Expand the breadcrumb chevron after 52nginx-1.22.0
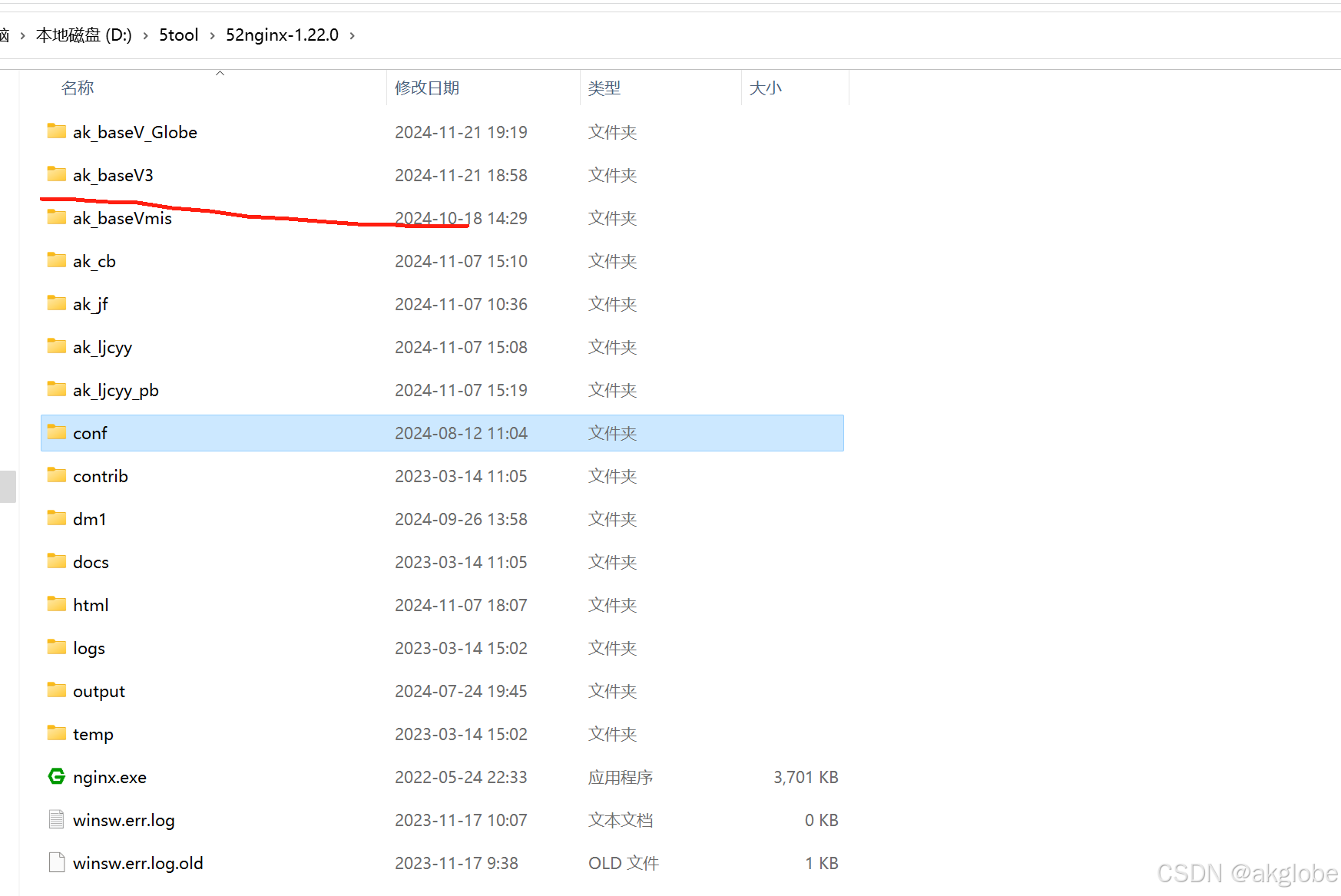The image size is (1341, 896). click(x=352, y=35)
